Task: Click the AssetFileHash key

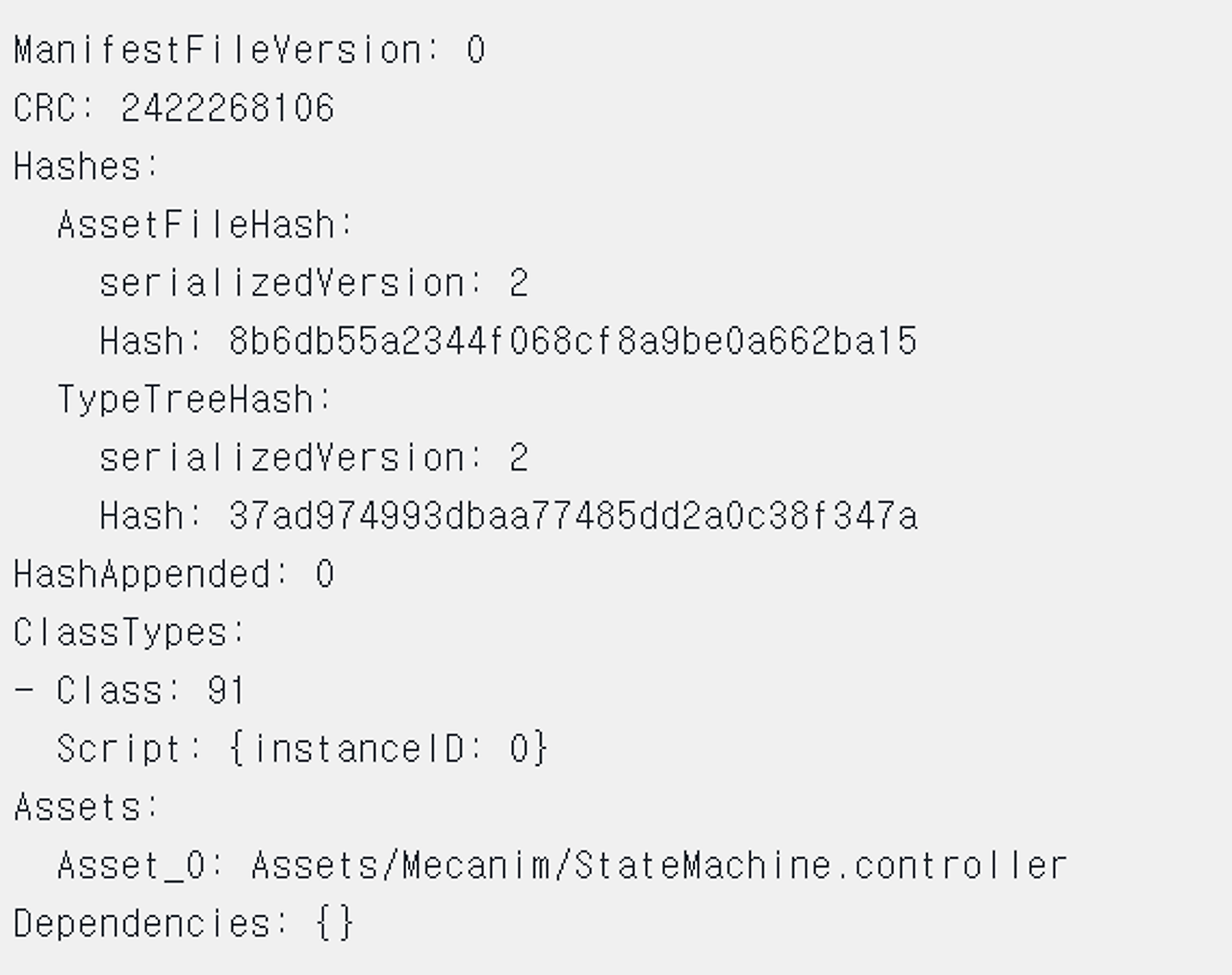Action: (205, 224)
